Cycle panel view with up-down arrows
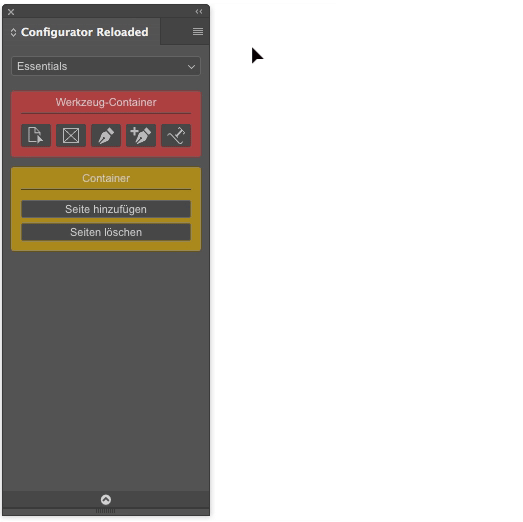523x522 pixels. tap(13, 32)
